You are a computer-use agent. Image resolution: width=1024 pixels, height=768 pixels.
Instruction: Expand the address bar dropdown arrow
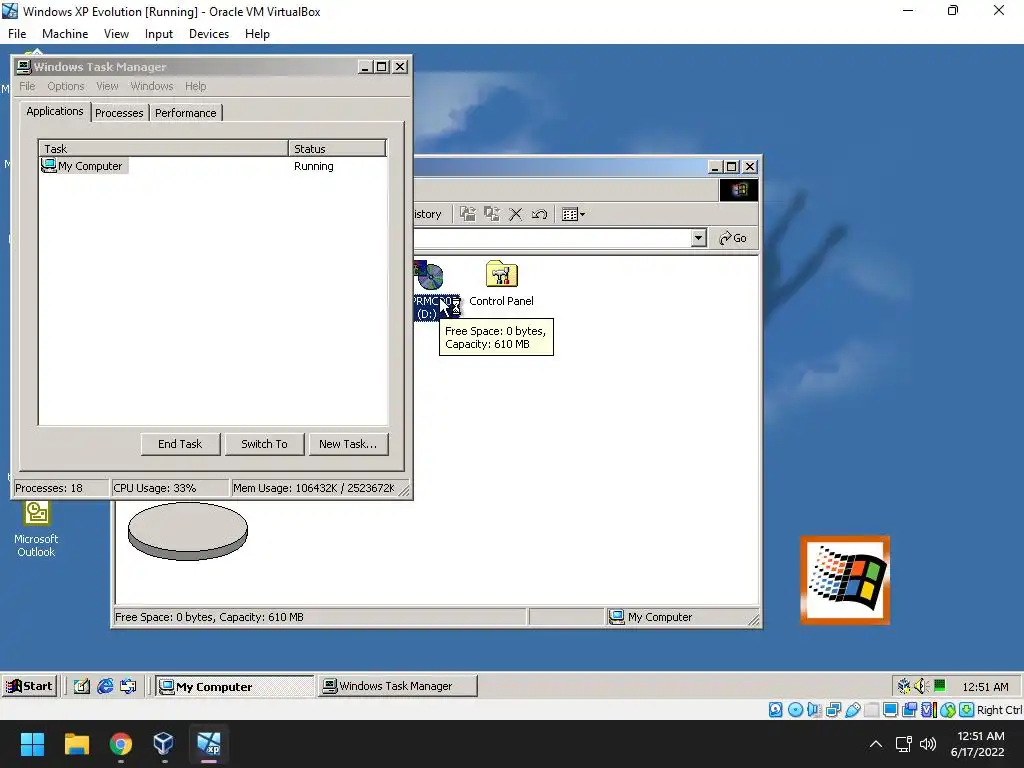[x=699, y=238]
